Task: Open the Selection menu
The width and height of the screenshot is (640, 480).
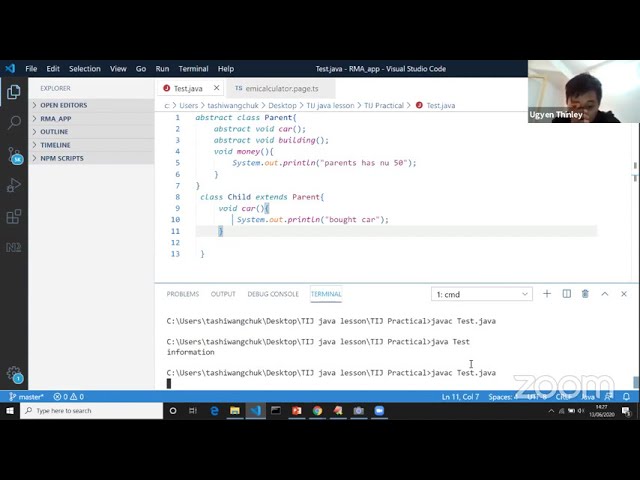Action: point(85,69)
